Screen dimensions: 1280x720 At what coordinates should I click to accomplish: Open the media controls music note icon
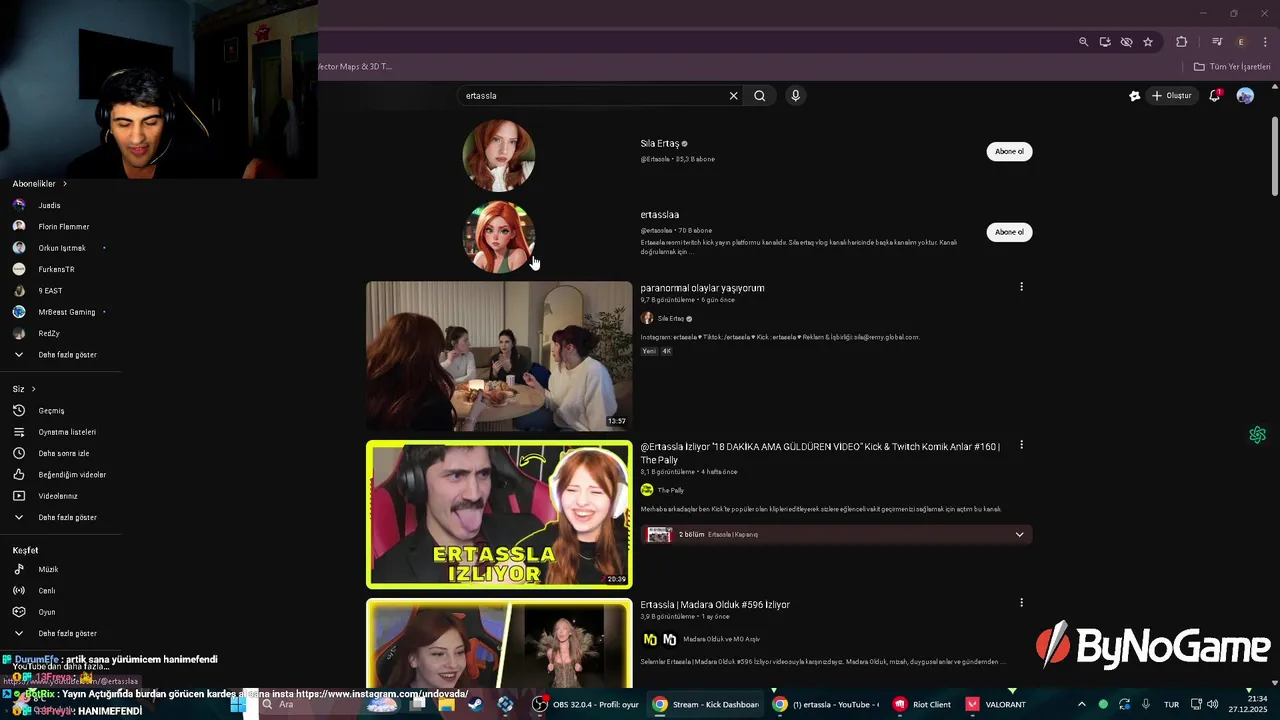pyautogui.click(x=1217, y=42)
